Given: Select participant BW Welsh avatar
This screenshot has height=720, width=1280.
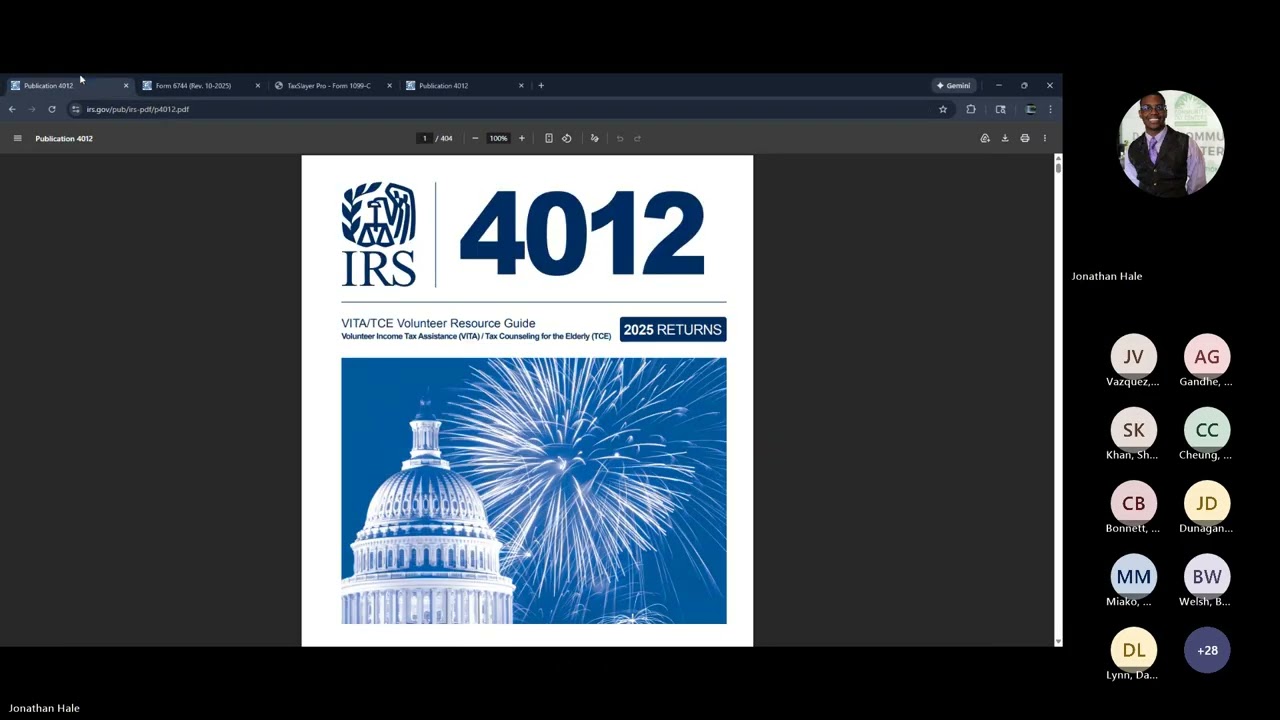Looking at the screenshot, I should coord(1207,577).
